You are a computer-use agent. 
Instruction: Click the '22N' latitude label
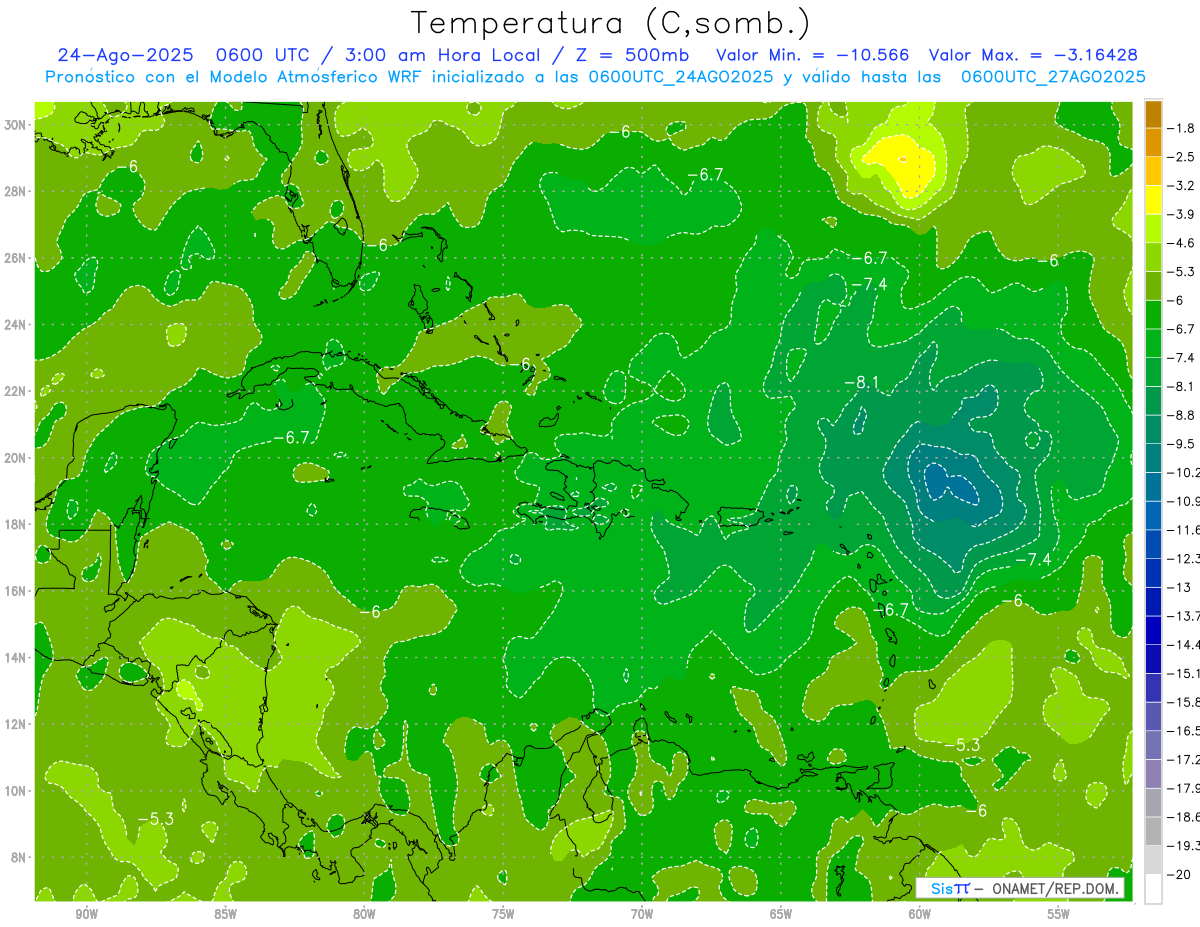tap(17, 391)
